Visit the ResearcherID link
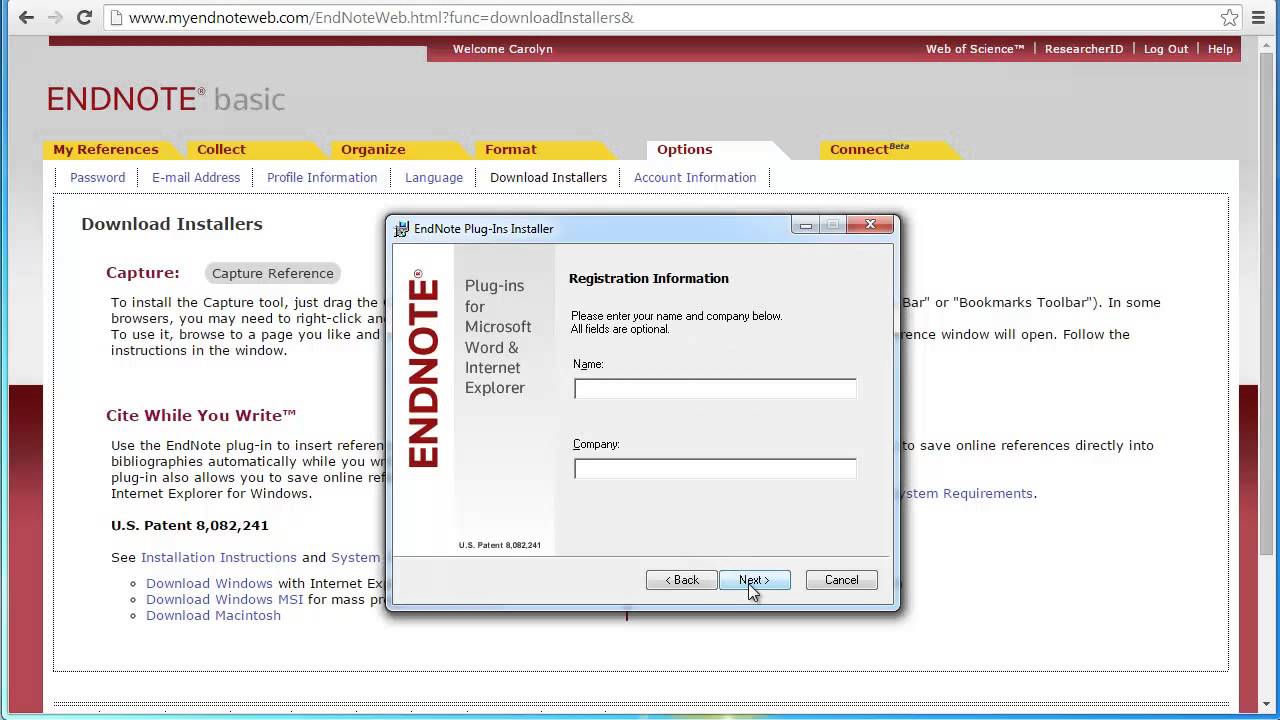Screen dimensions: 1280x720 click(x=1084, y=49)
